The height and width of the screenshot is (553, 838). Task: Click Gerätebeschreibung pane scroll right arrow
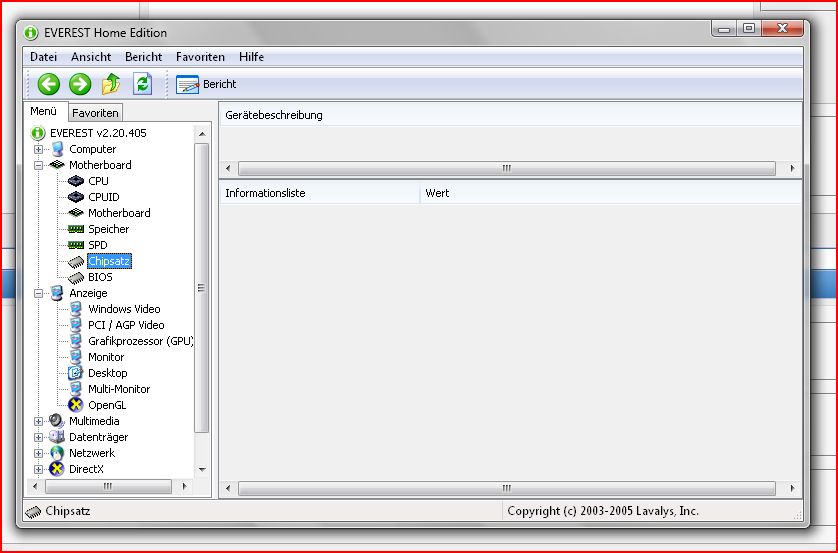coord(792,168)
